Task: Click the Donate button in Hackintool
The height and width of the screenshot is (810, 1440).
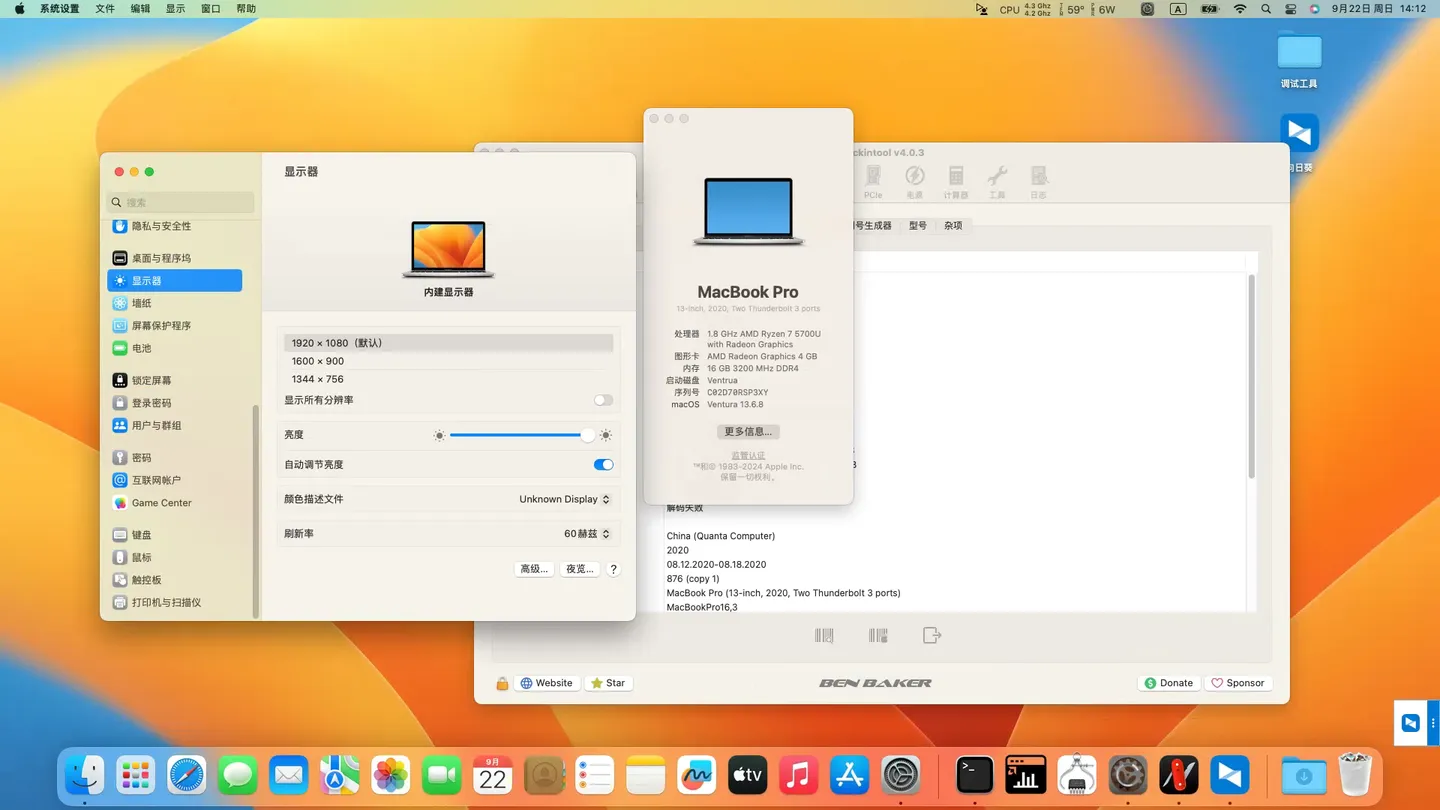Action: coord(1169,683)
